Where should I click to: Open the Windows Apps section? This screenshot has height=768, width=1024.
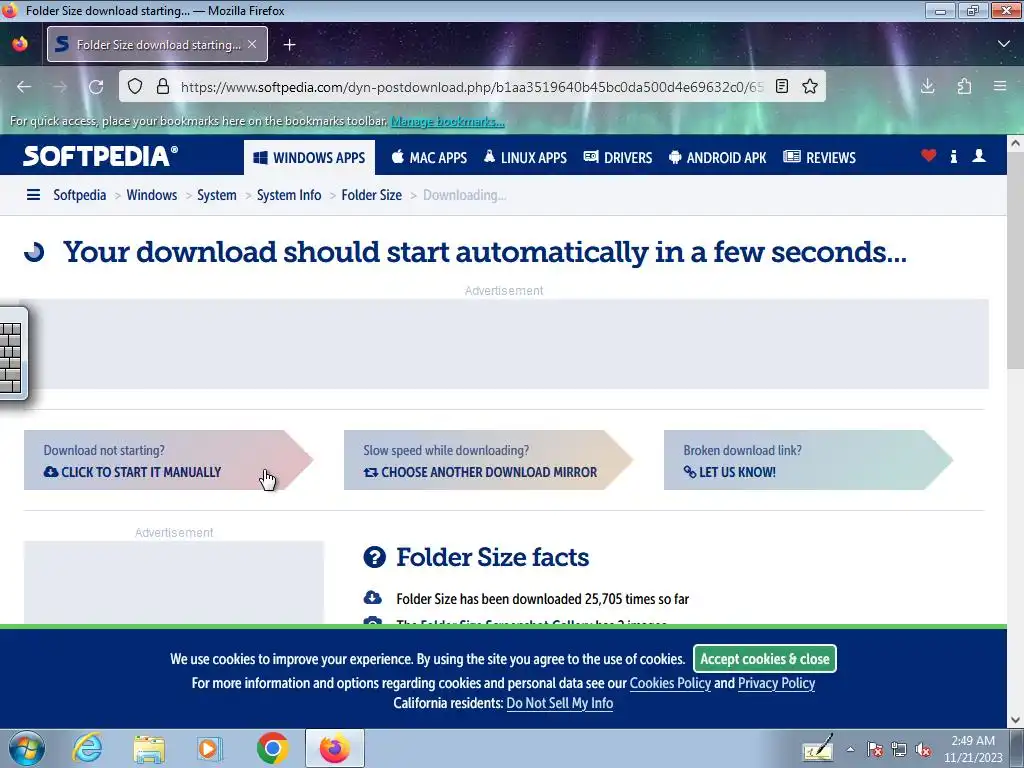coord(310,157)
